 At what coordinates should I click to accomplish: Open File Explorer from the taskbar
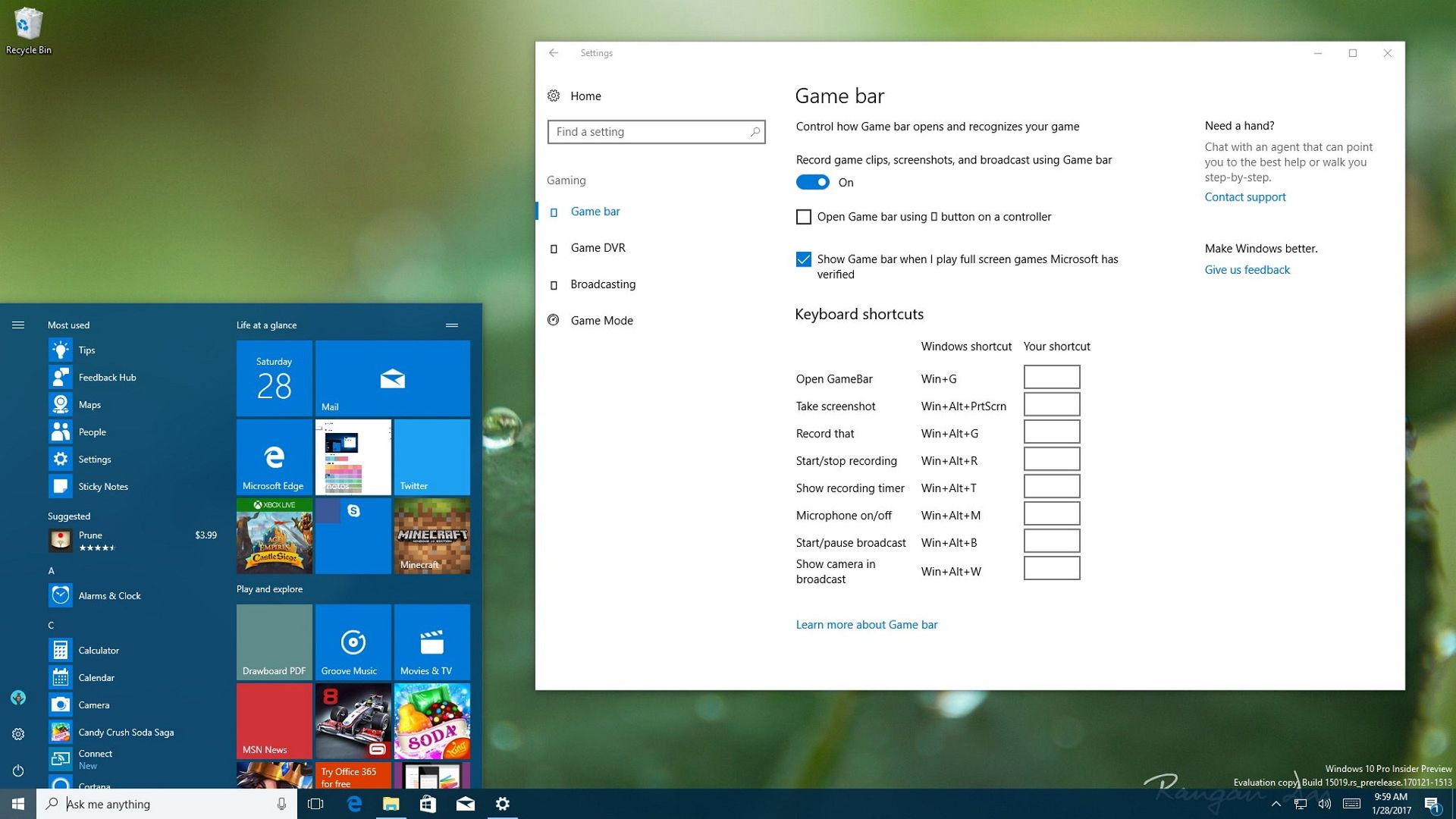tap(391, 804)
